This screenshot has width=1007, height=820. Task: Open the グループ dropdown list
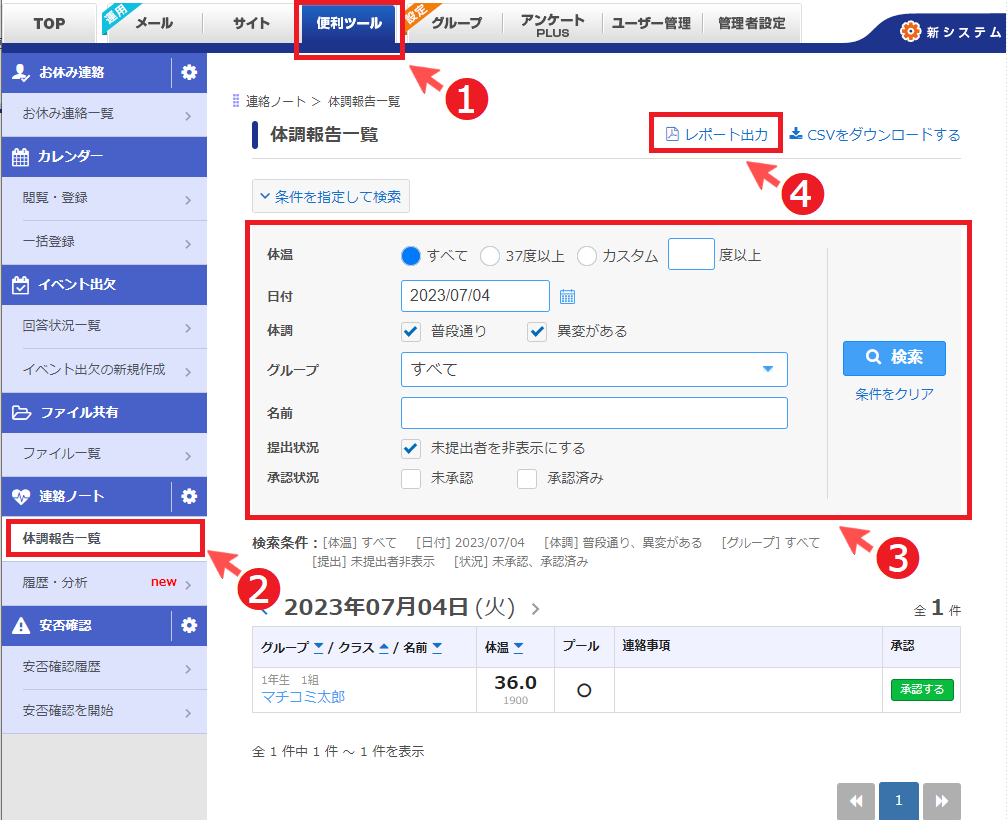[x=594, y=369]
